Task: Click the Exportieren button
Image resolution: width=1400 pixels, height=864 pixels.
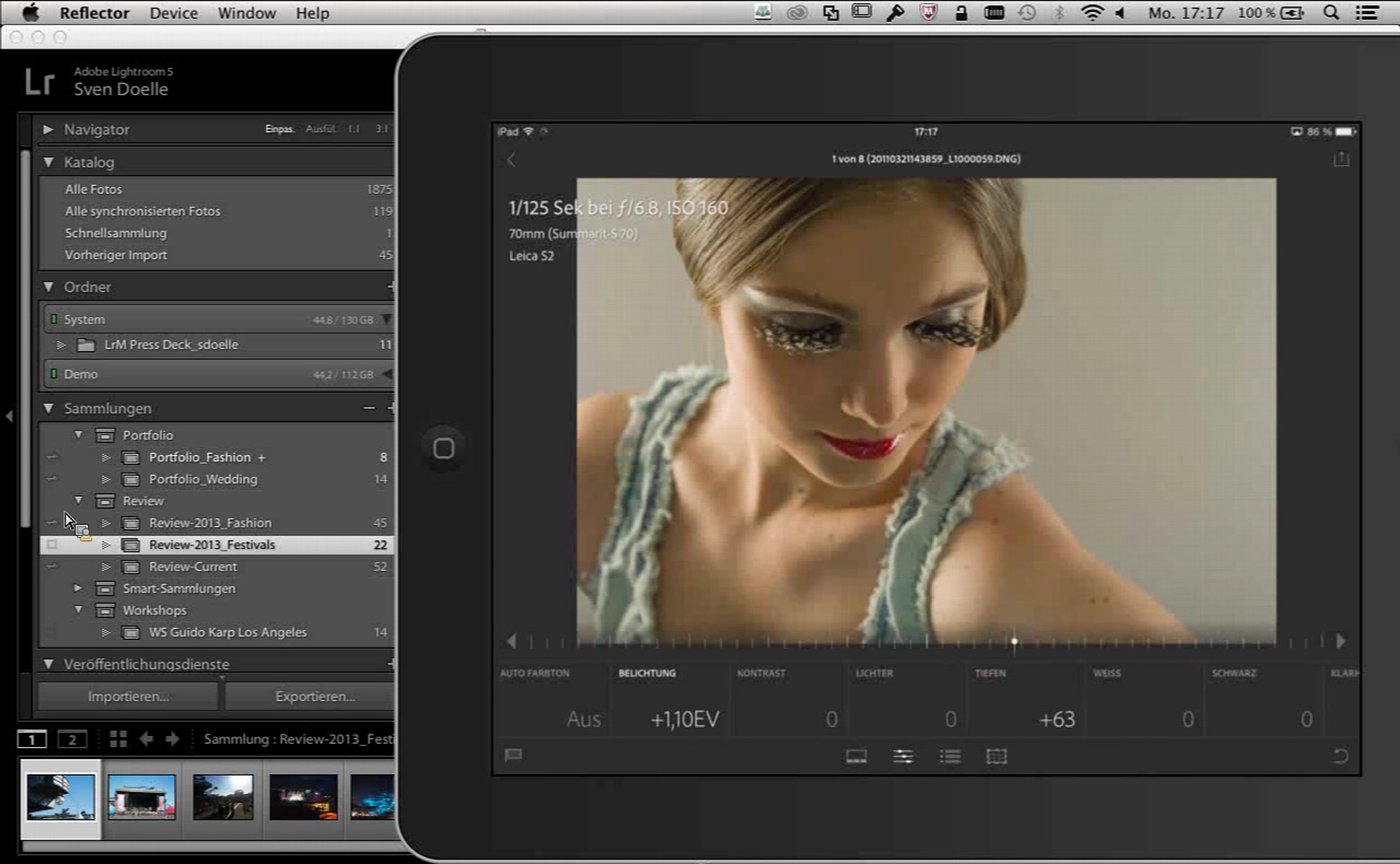Action: 314,697
